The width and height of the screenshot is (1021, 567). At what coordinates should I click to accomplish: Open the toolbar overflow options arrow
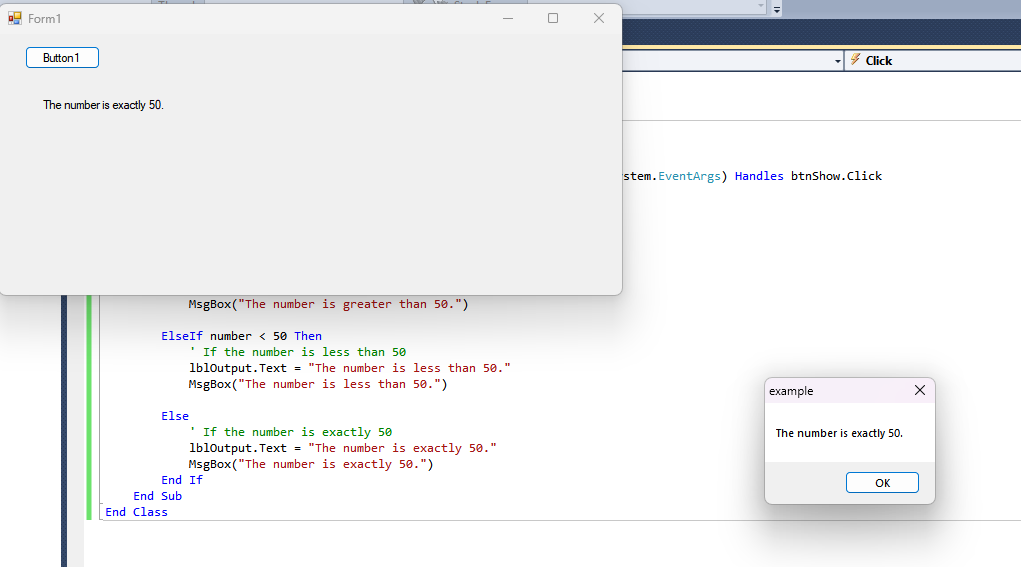(x=776, y=8)
